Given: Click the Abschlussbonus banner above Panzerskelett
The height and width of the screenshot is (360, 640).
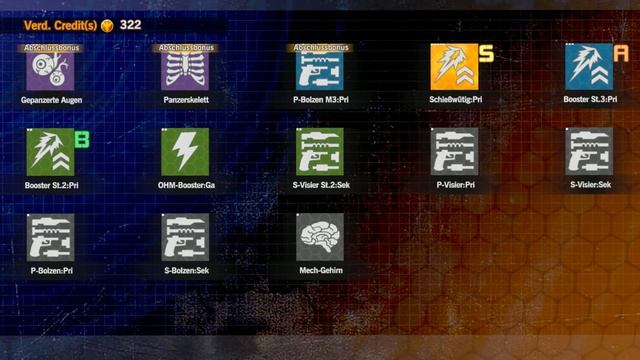Looking at the screenshot, I should click(186, 48).
